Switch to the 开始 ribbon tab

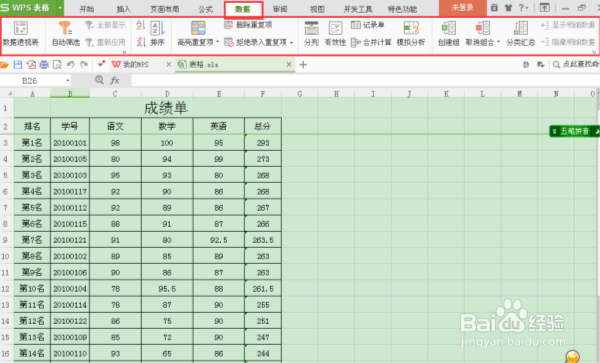click(87, 9)
